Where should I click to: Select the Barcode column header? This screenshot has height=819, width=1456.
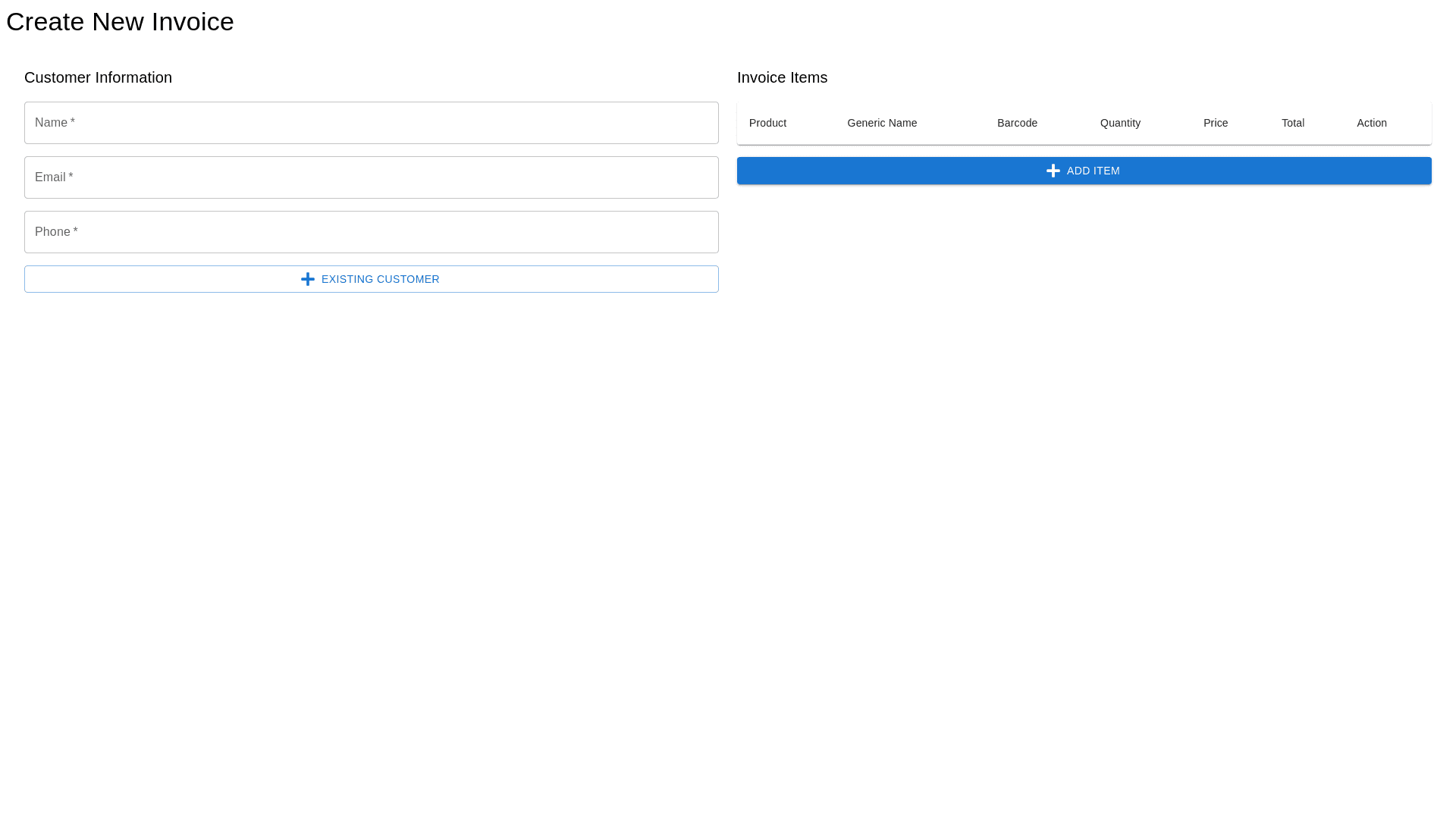click(x=1017, y=123)
